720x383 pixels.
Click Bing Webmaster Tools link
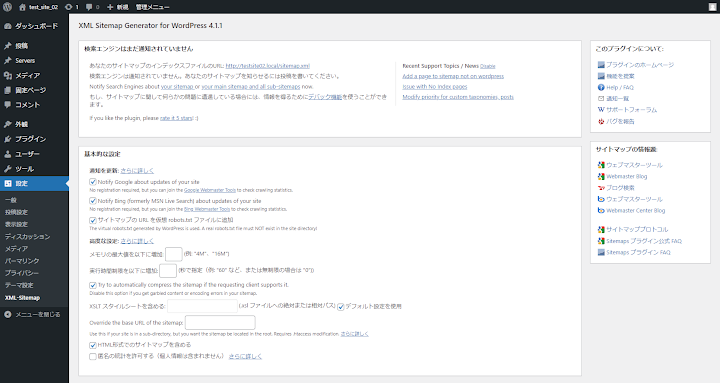(x=207, y=209)
